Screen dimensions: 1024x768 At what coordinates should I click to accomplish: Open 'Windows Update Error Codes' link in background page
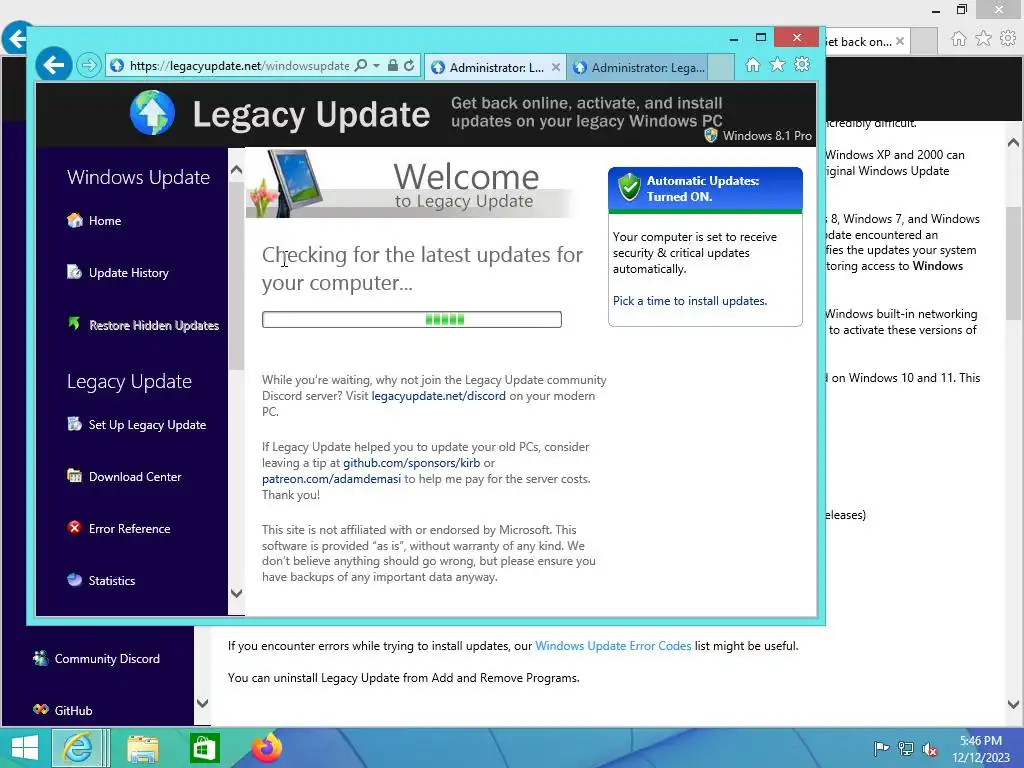613,646
